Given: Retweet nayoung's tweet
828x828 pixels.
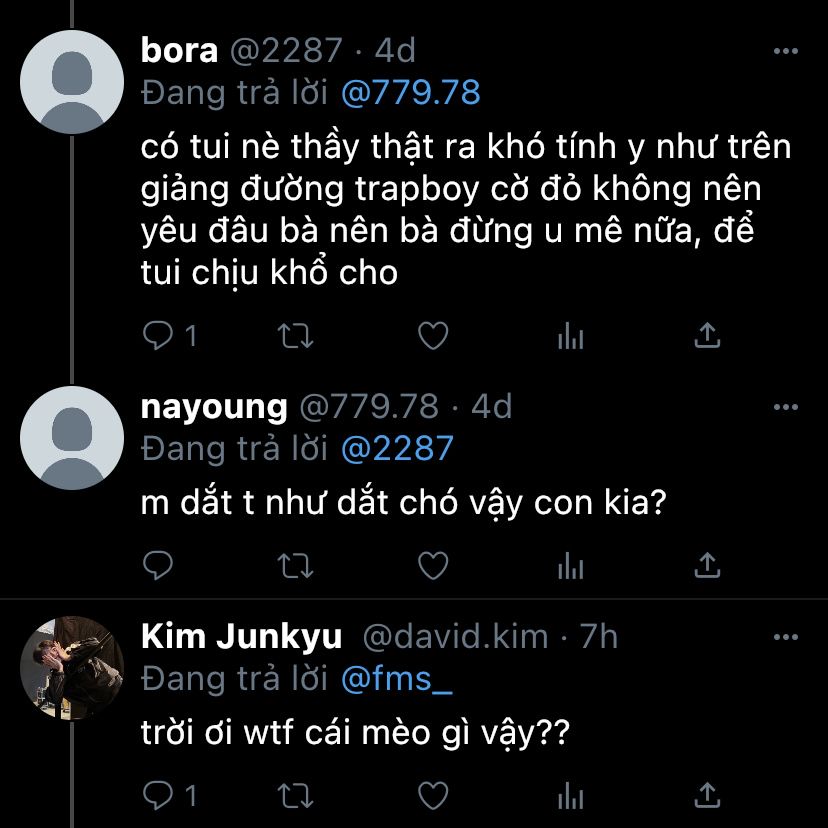Looking at the screenshot, I should (x=294, y=566).
